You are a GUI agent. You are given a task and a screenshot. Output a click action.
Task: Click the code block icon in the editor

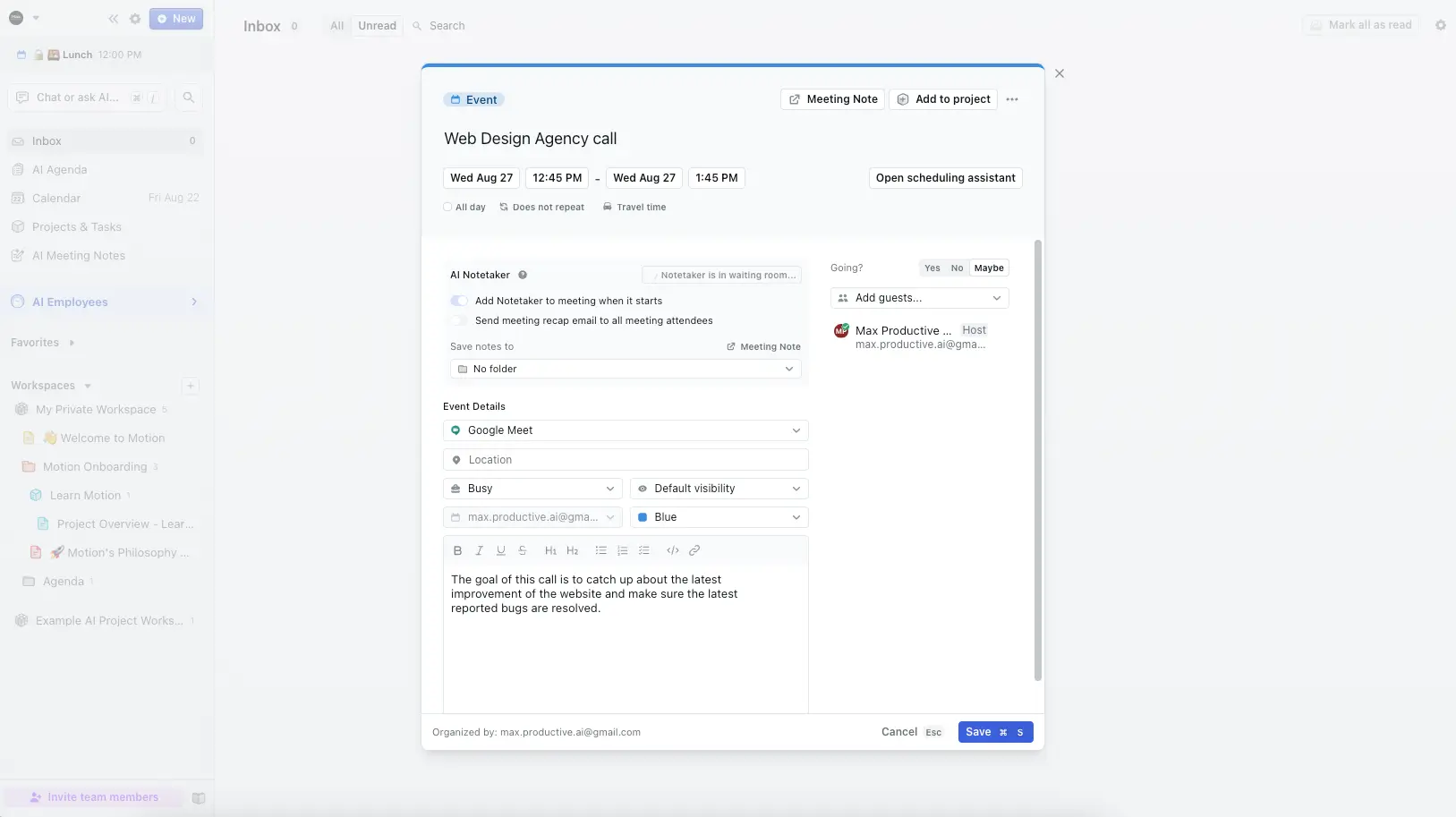(673, 550)
